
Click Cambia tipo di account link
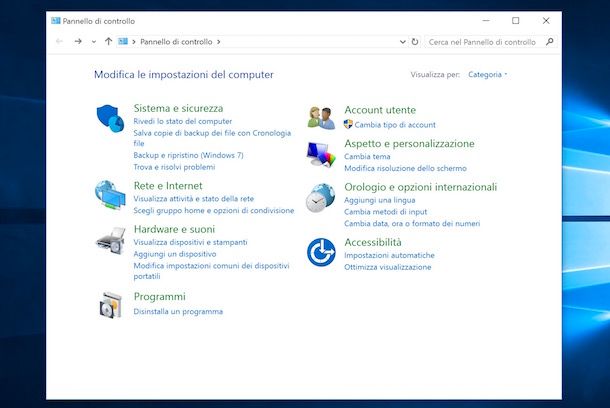click(x=395, y=125)
